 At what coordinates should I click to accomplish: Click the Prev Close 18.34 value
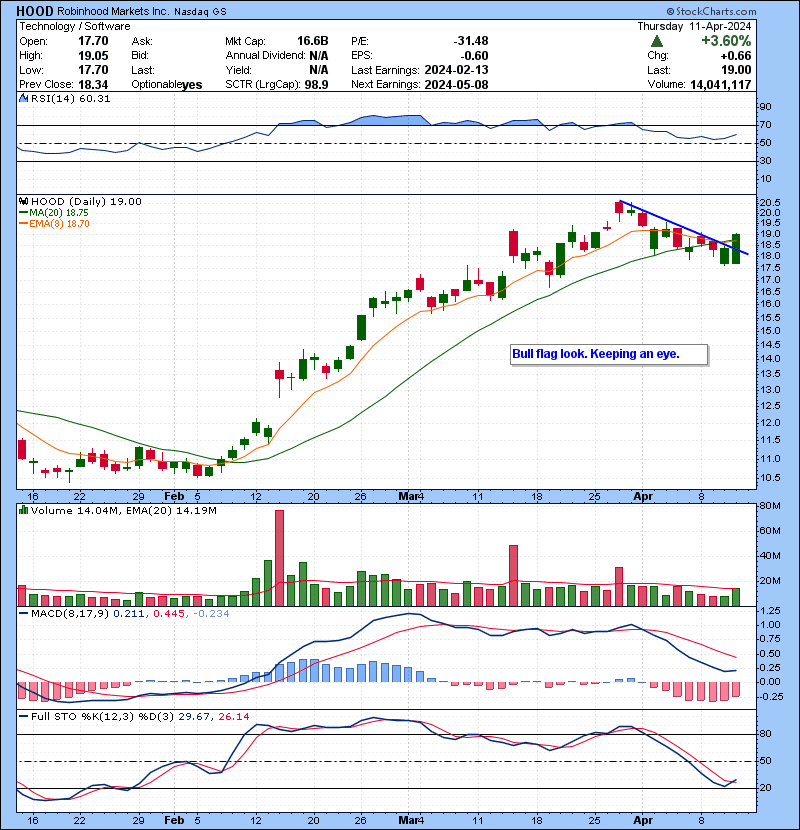93,85
